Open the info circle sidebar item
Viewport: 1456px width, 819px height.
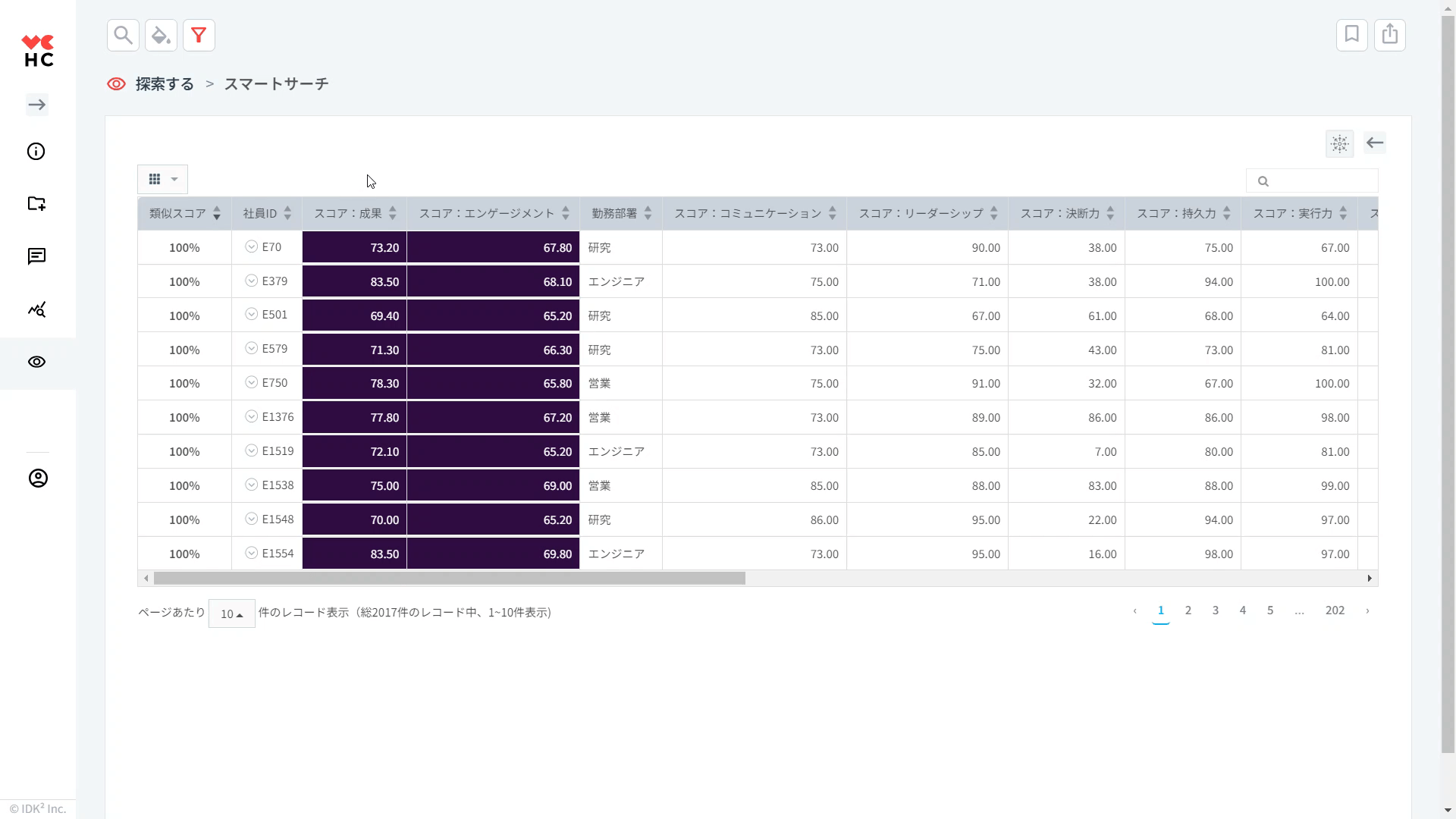pyautogui.click(x=36, y=152)
